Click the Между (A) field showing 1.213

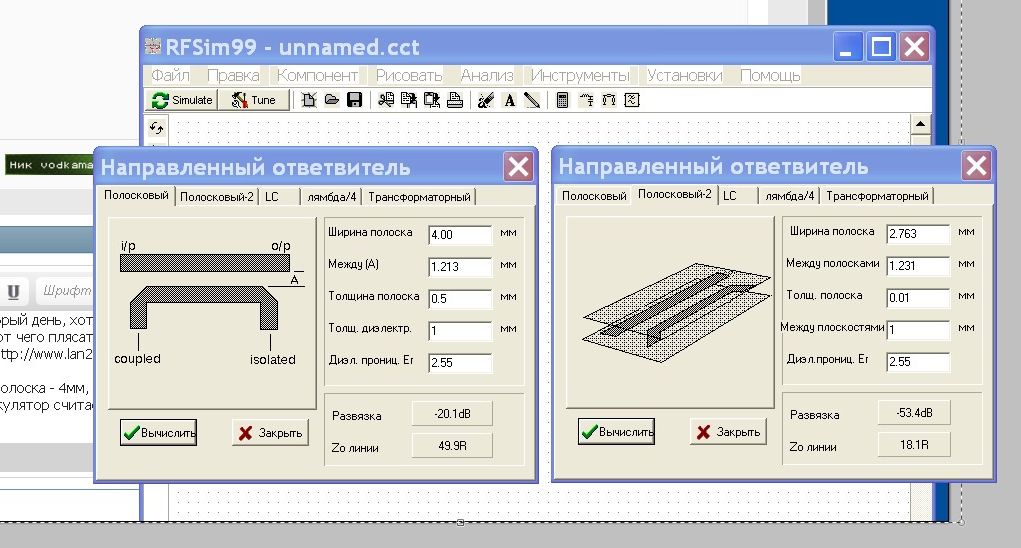[460, 267]
